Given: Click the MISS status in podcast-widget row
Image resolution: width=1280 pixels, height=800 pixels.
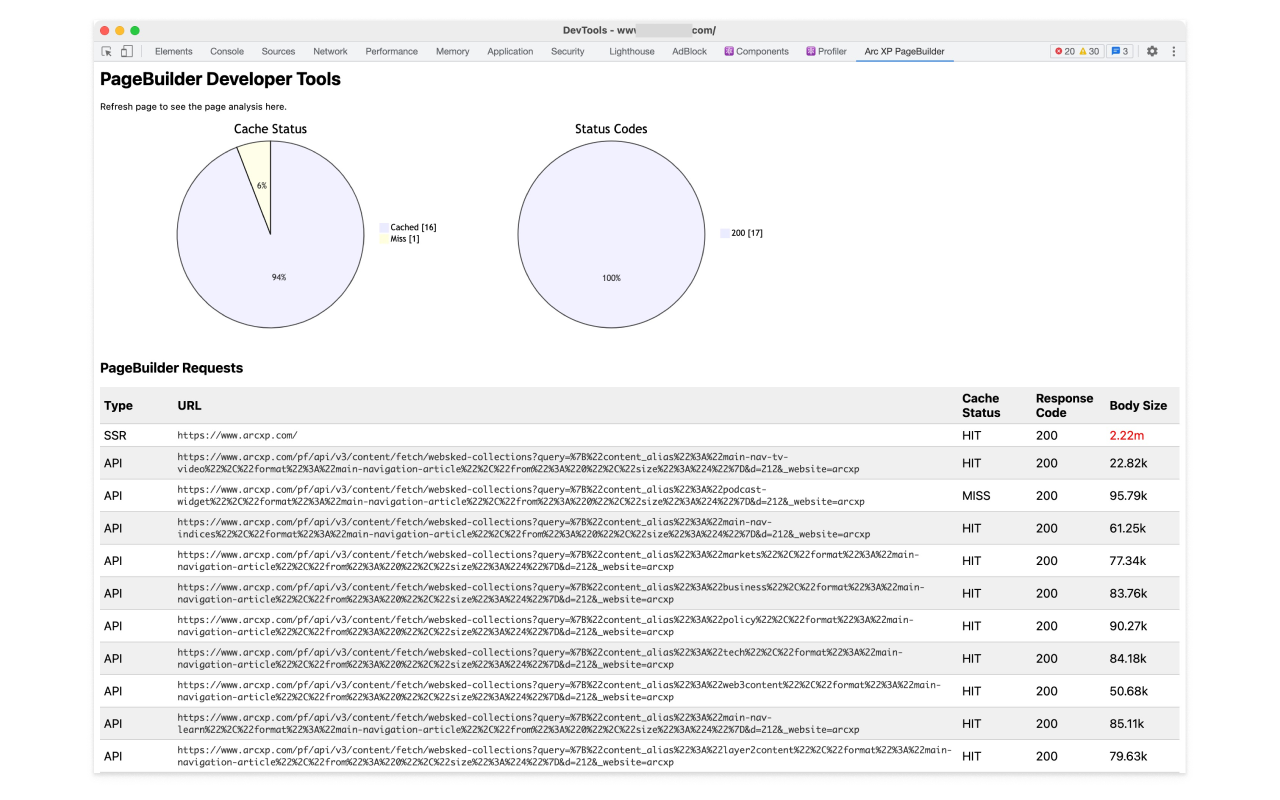Looking at the screenshot, I should point(976,496).
